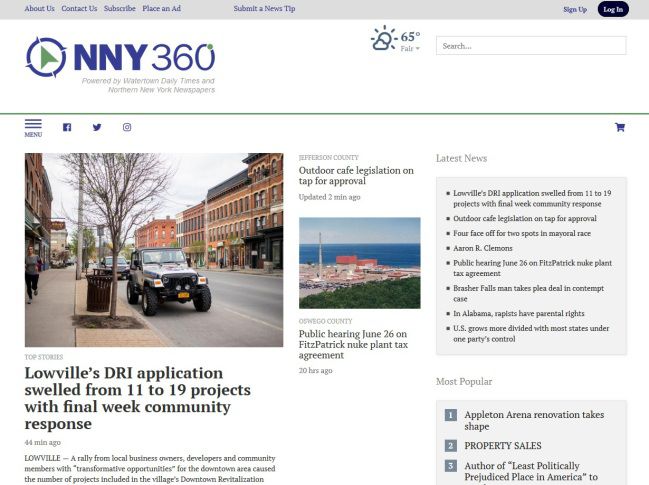The height and width of the screenshot is (485, 649).
Task: Open the Contact Us link
Action: click(x=79, y=9)
